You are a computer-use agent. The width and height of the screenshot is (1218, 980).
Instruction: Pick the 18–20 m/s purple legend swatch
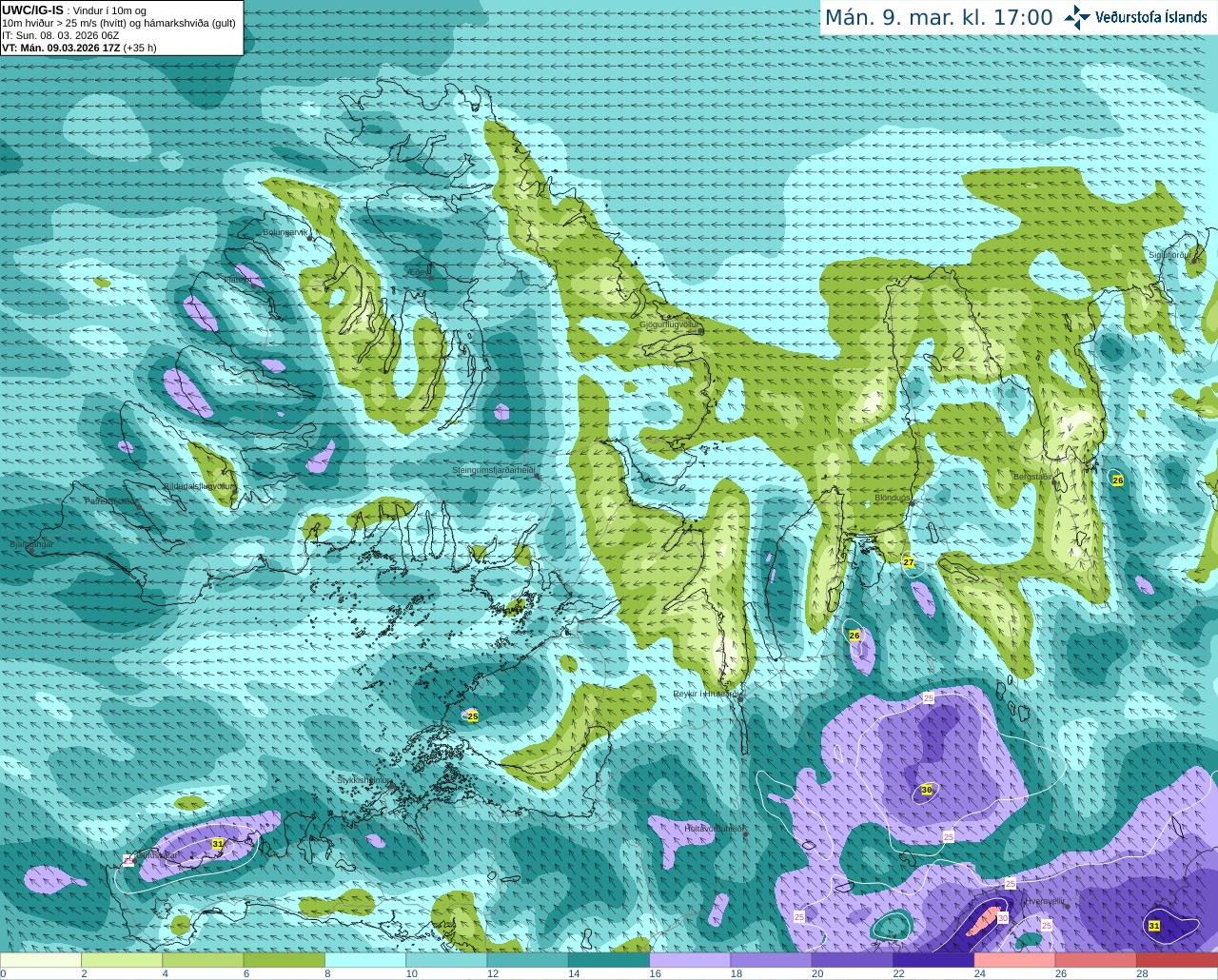[x=771, y=960]
